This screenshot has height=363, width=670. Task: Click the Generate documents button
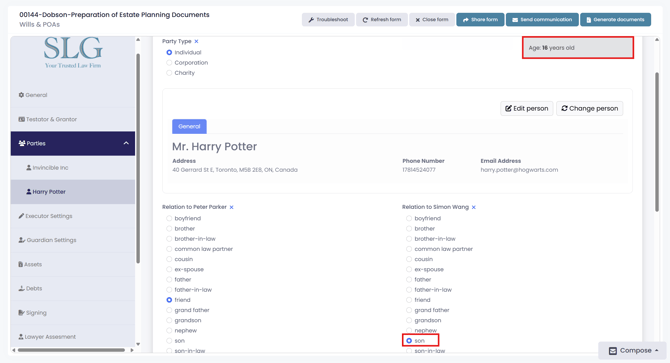(x=615, y=20)
